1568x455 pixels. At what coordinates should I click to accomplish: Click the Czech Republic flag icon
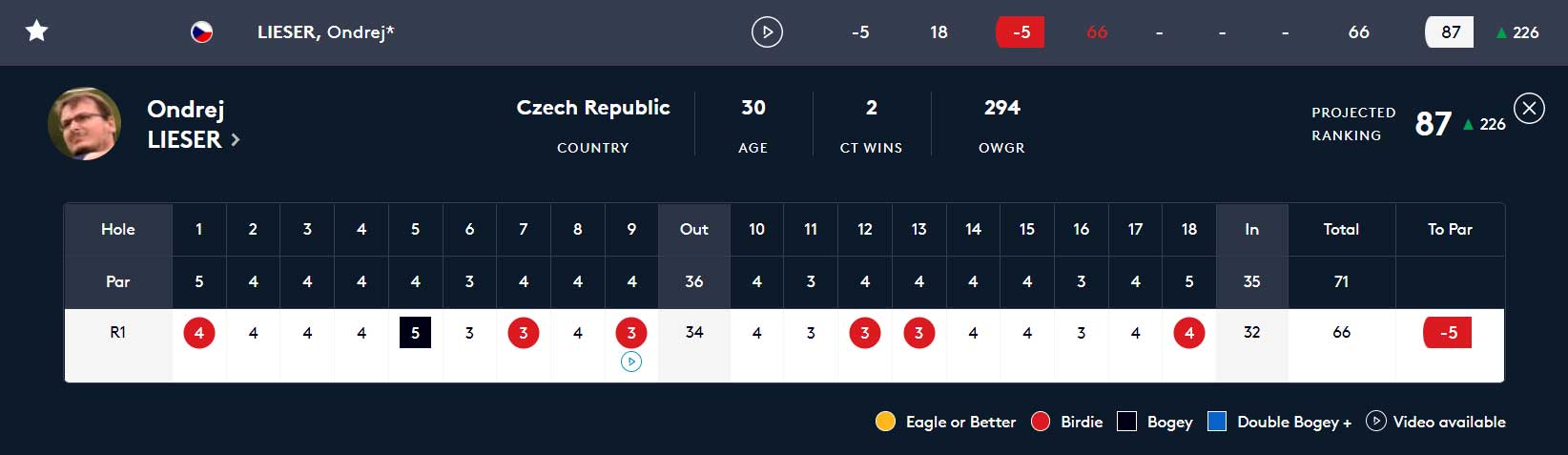coord(201,32)
